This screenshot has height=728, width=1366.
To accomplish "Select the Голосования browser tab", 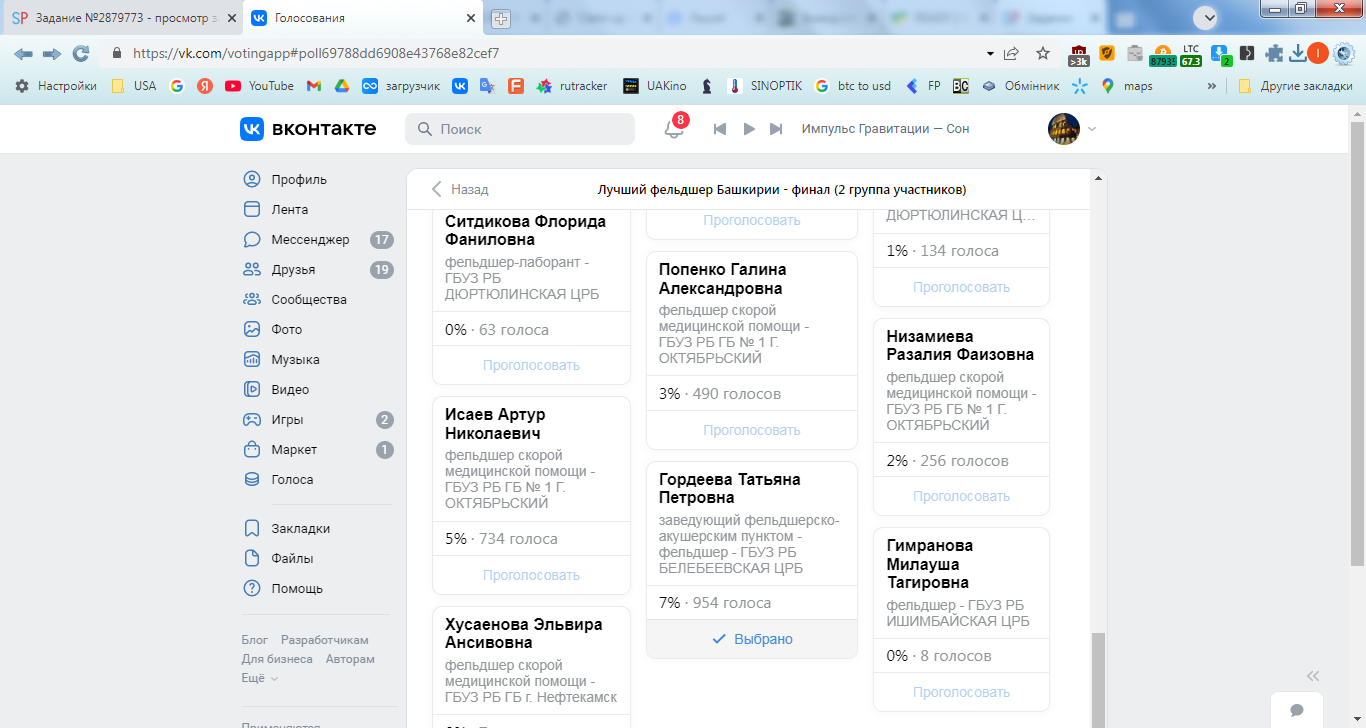I will tap(363, 18).
